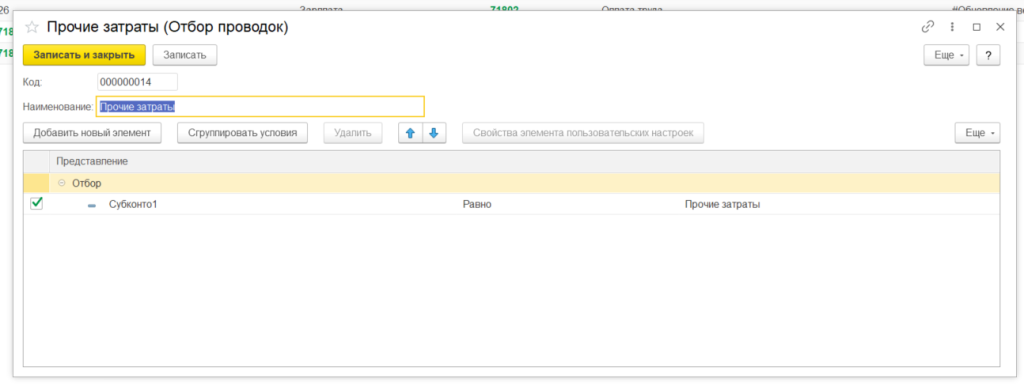This screenshot has width=1024, height=386.
Task: Move the condition up with blue arrow
Action: point(410,133)
